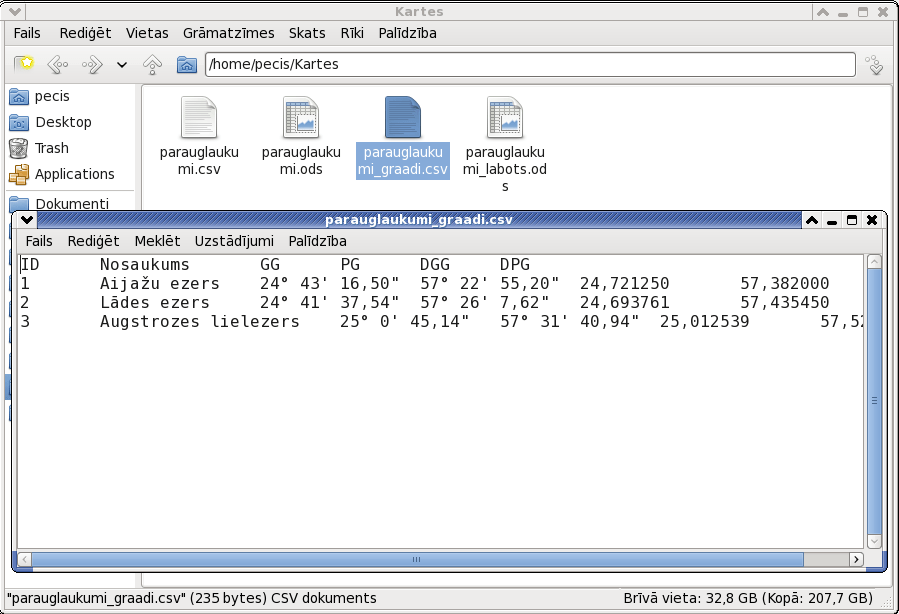This screenshot has height=614, width=899.
Task: Click value 24,721250 in editor
Action: pyautogui.click(x=624, y=284)
